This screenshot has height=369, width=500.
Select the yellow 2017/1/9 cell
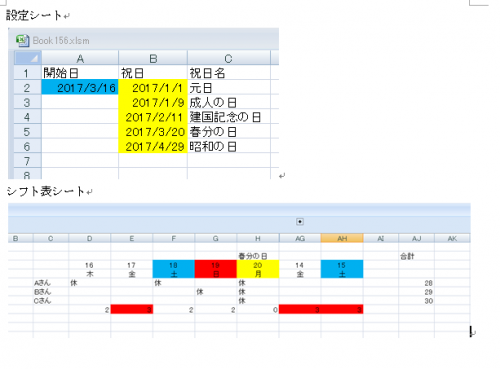153,102
